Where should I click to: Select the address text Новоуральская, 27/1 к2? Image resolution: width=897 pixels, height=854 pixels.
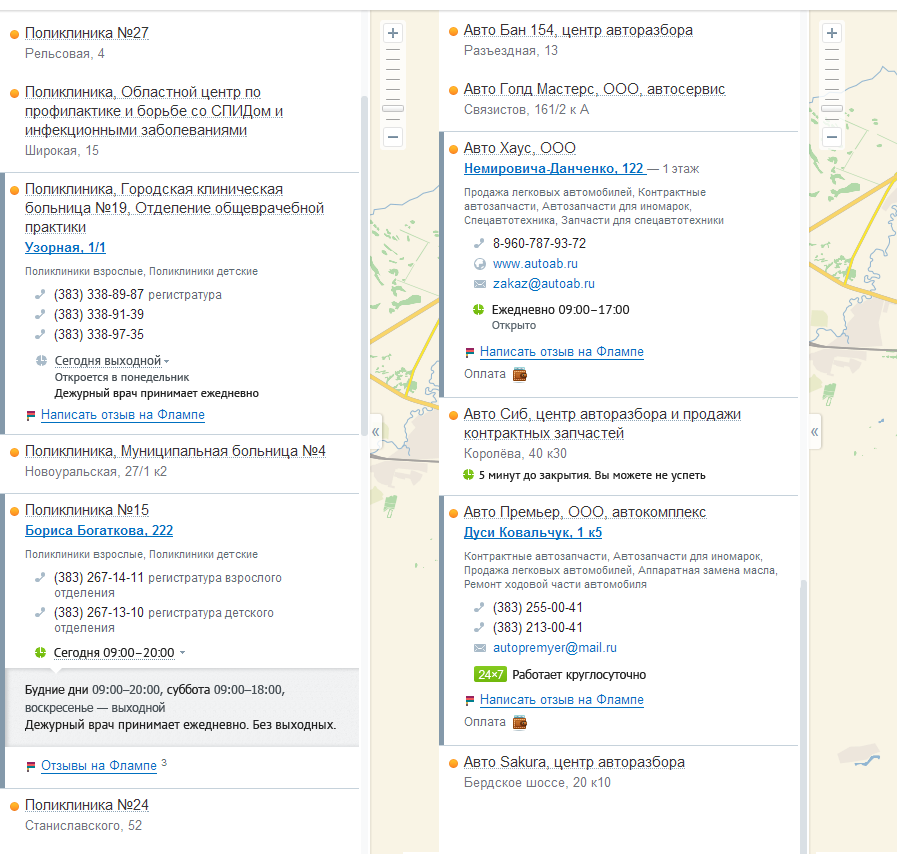[96, 471]
